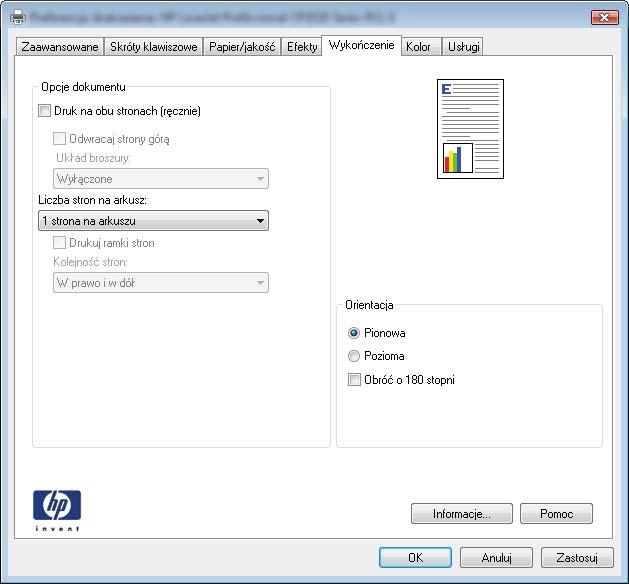Switch to the Zaawansowane tab

[60, 47]
